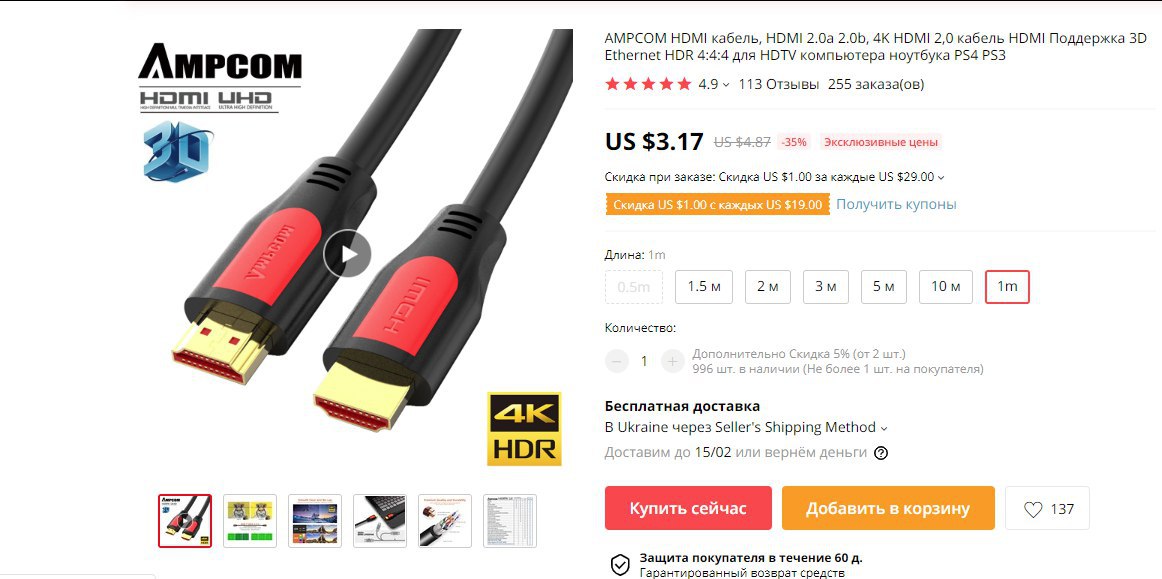The image size is (1162, 579).
Task: Select the 3 м length option
Action: point(826,287)
